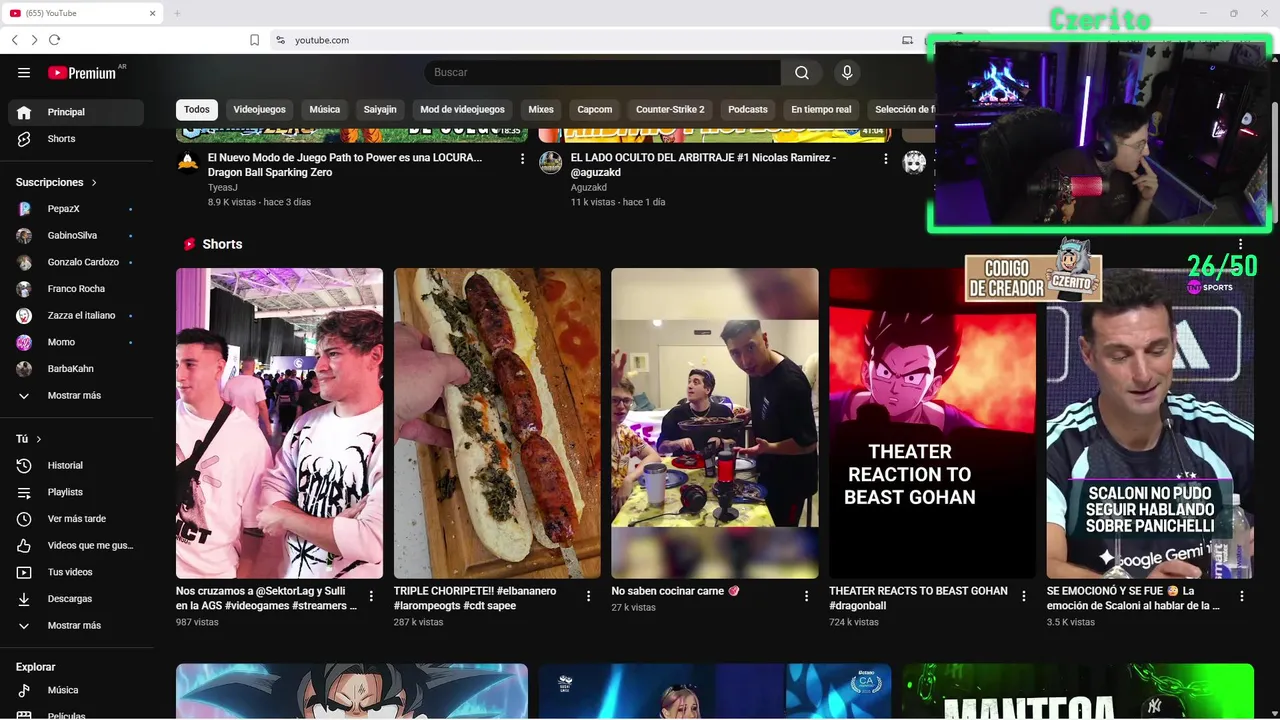
Task: Click the cast icon in the browser toolbar
Action: (x=907, y=40)
